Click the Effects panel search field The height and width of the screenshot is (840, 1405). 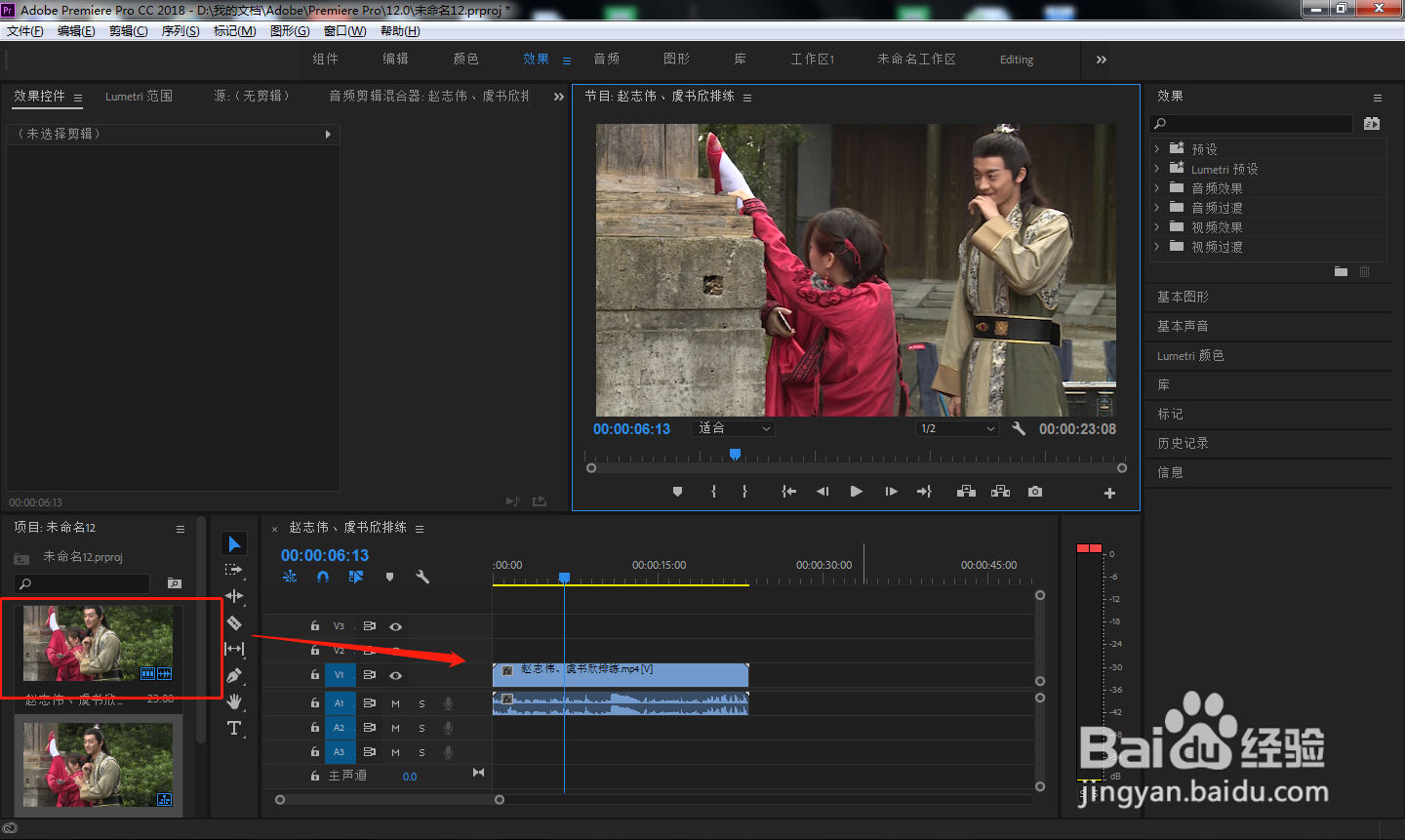[1252, 124]
